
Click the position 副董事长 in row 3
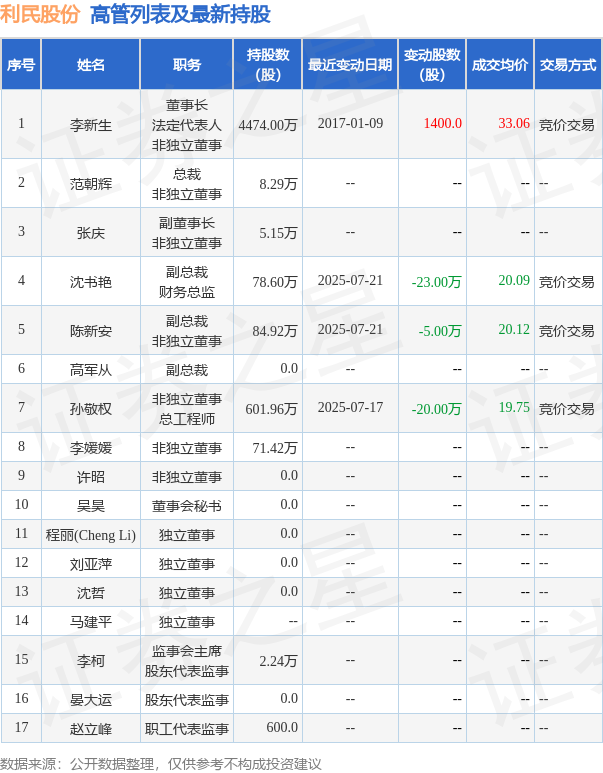pyautogui.click(x=187, y=223)
